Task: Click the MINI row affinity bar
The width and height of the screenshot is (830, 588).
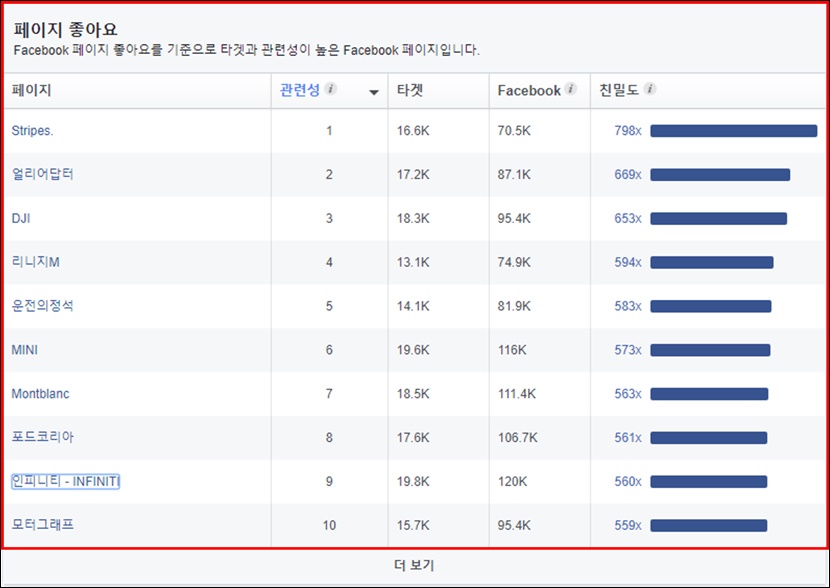Action: pos(710,350)
